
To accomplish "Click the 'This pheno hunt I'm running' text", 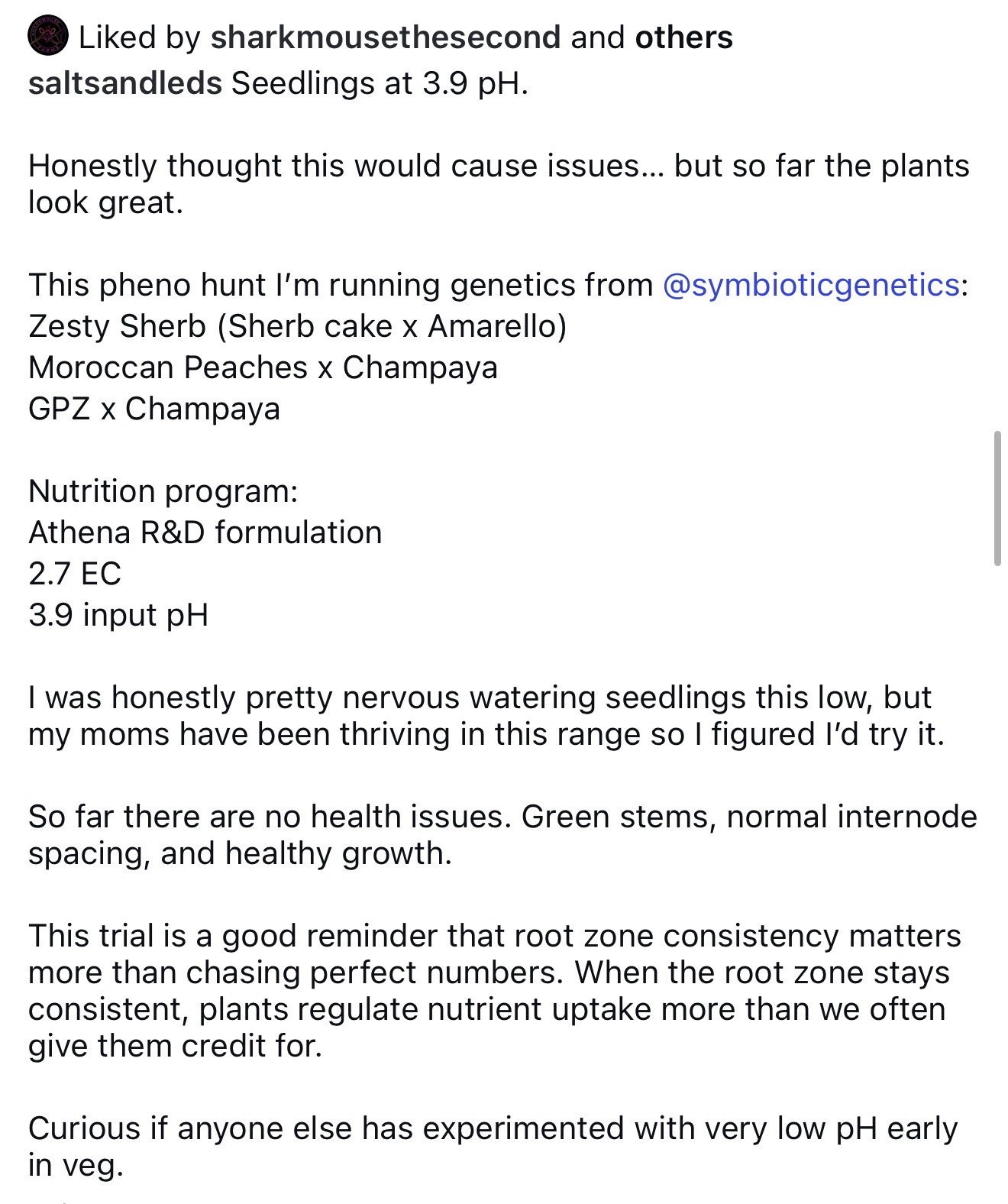I will point(340,285).
